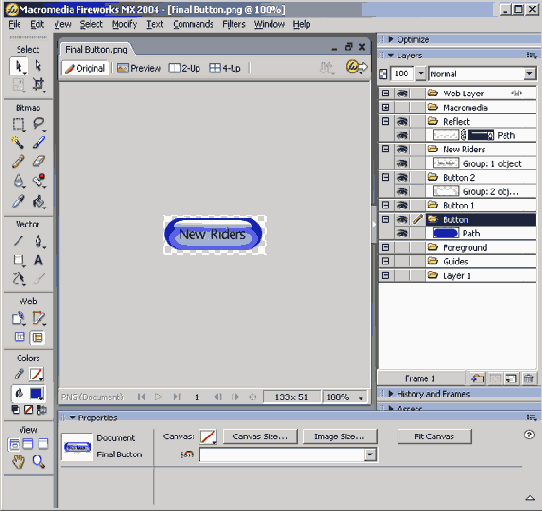The image size is (542, 511).
Task: Pick the Pen tool in the Vector section
Action: [39, 241]
